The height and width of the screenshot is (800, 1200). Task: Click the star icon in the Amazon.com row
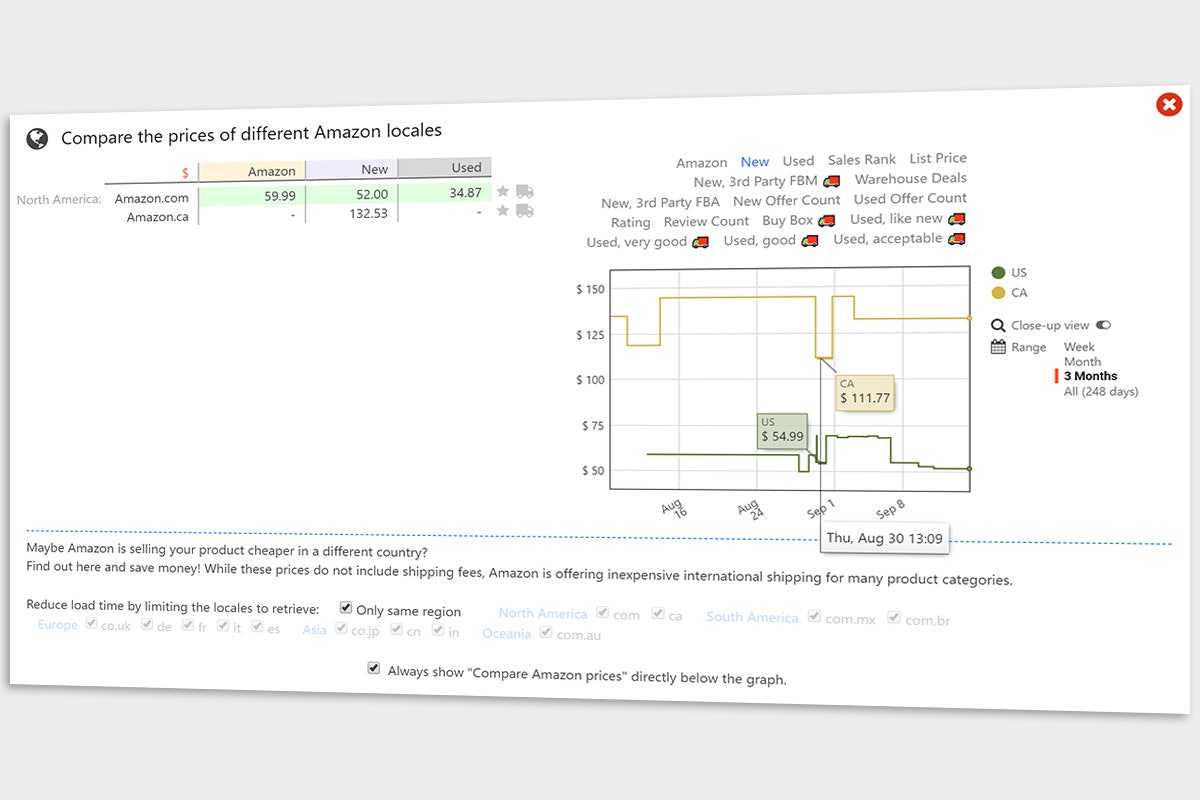pos(503,191)
